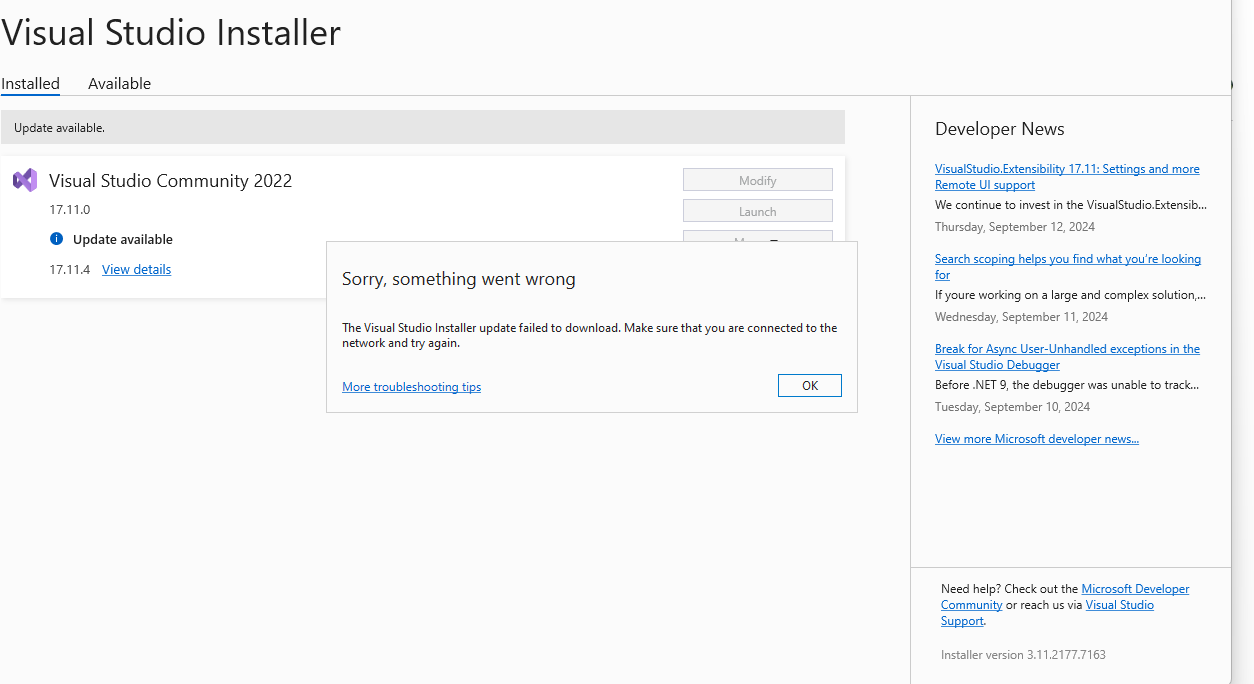1254x684 pixels.
Task: Open the Visual Studio Support link
Action: (x=1047, y=613)
